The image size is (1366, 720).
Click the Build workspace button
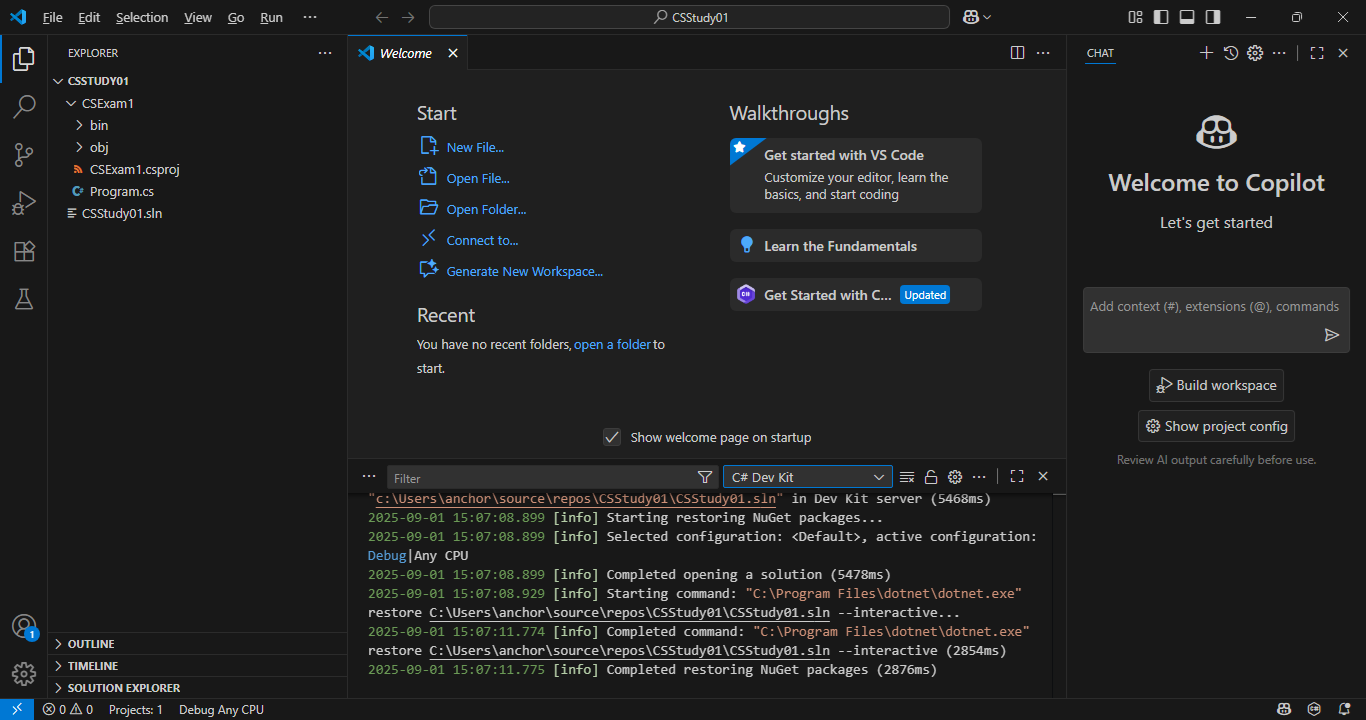click(1216, 385)
